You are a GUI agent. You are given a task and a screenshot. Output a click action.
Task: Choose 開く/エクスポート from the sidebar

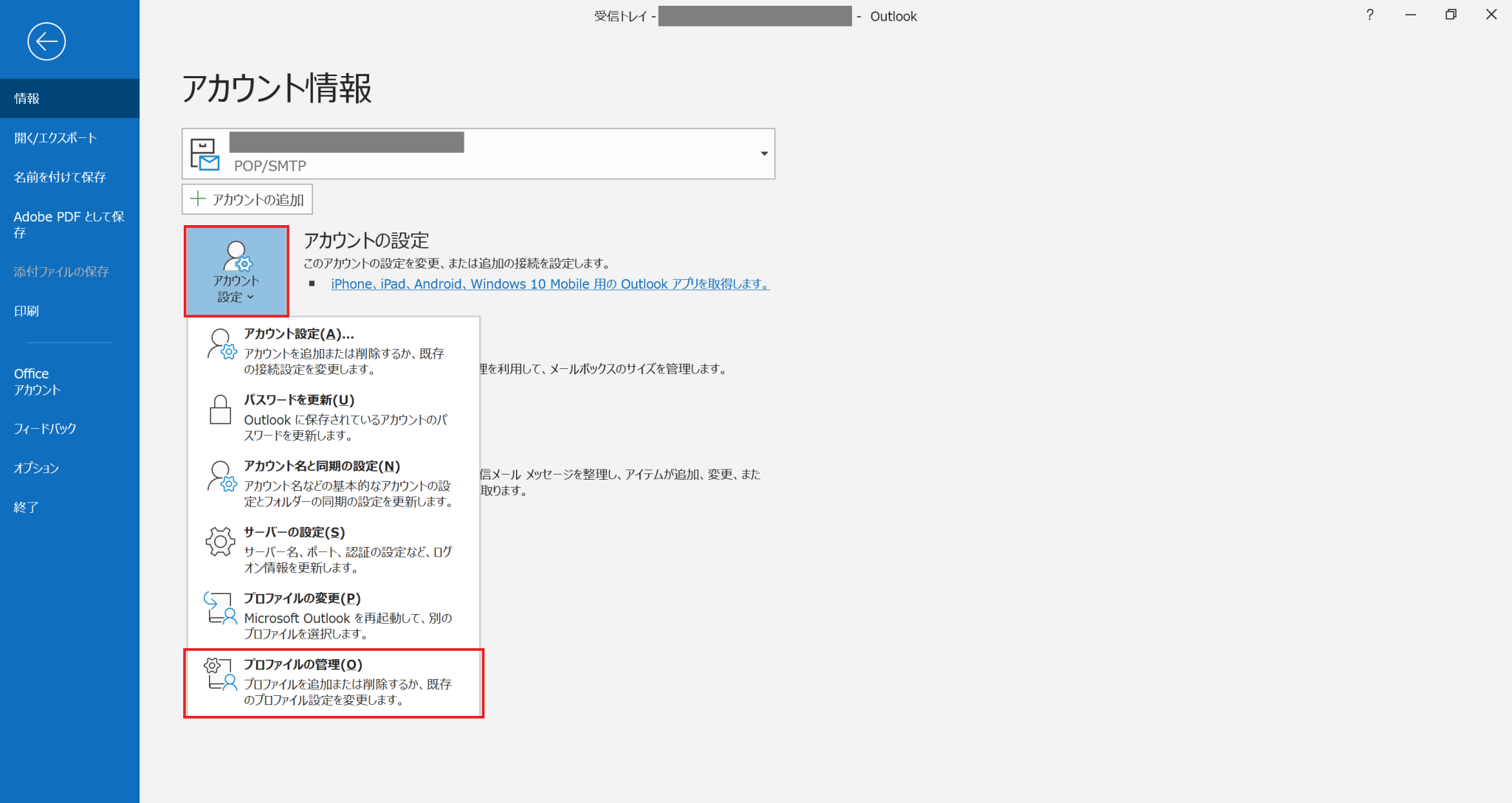click(x=55, y=137)
